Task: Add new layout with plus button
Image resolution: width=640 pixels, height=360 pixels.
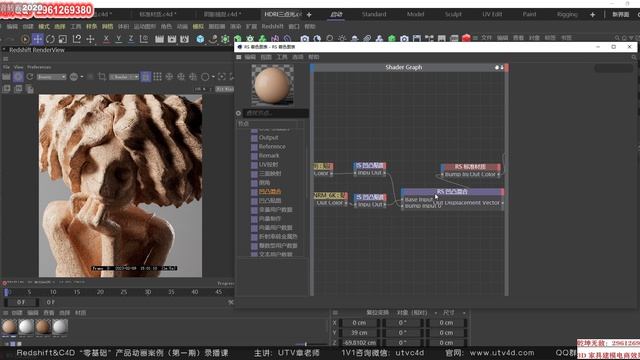Action: point(592,15)
